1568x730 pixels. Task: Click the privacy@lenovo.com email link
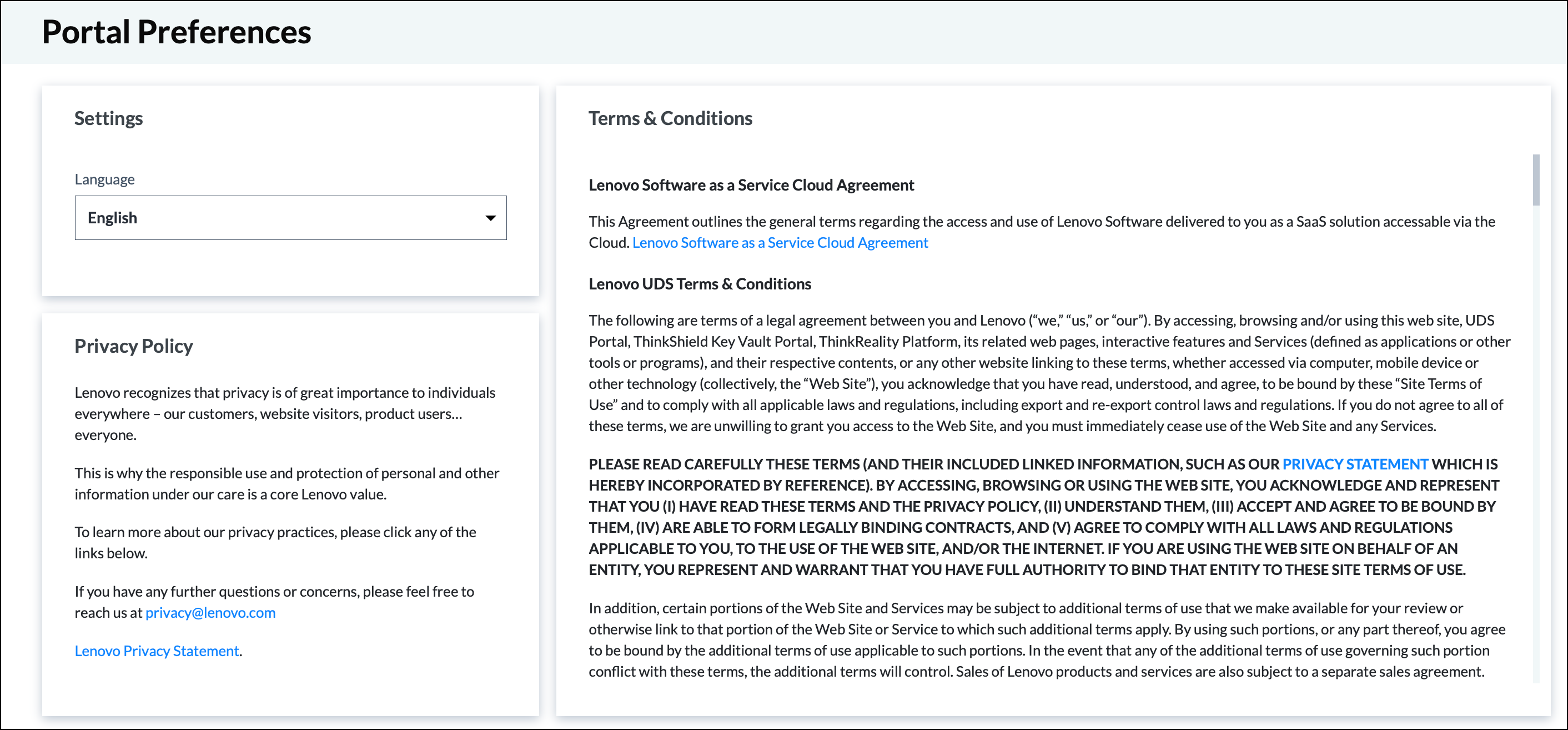(x=210, y=612)
